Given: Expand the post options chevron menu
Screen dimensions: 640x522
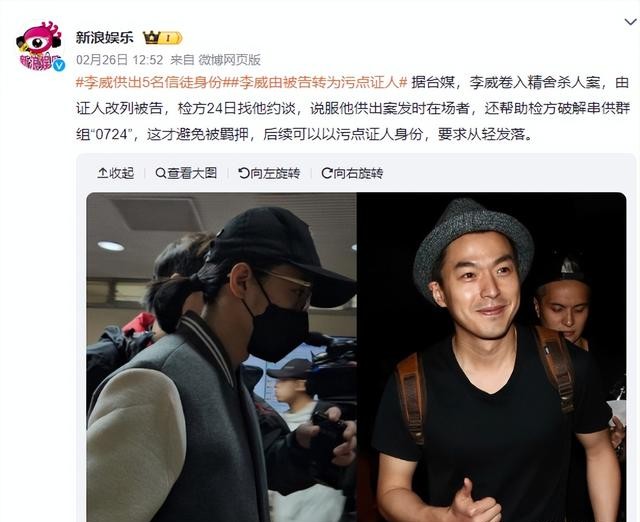Looking at the screenshot, I should coord(631,22).
